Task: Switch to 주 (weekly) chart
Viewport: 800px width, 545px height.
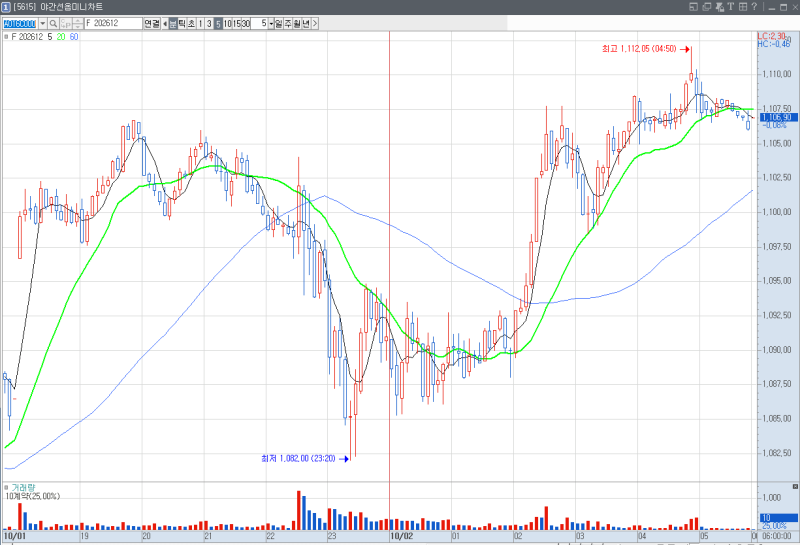Action: (x=288, y=23)
